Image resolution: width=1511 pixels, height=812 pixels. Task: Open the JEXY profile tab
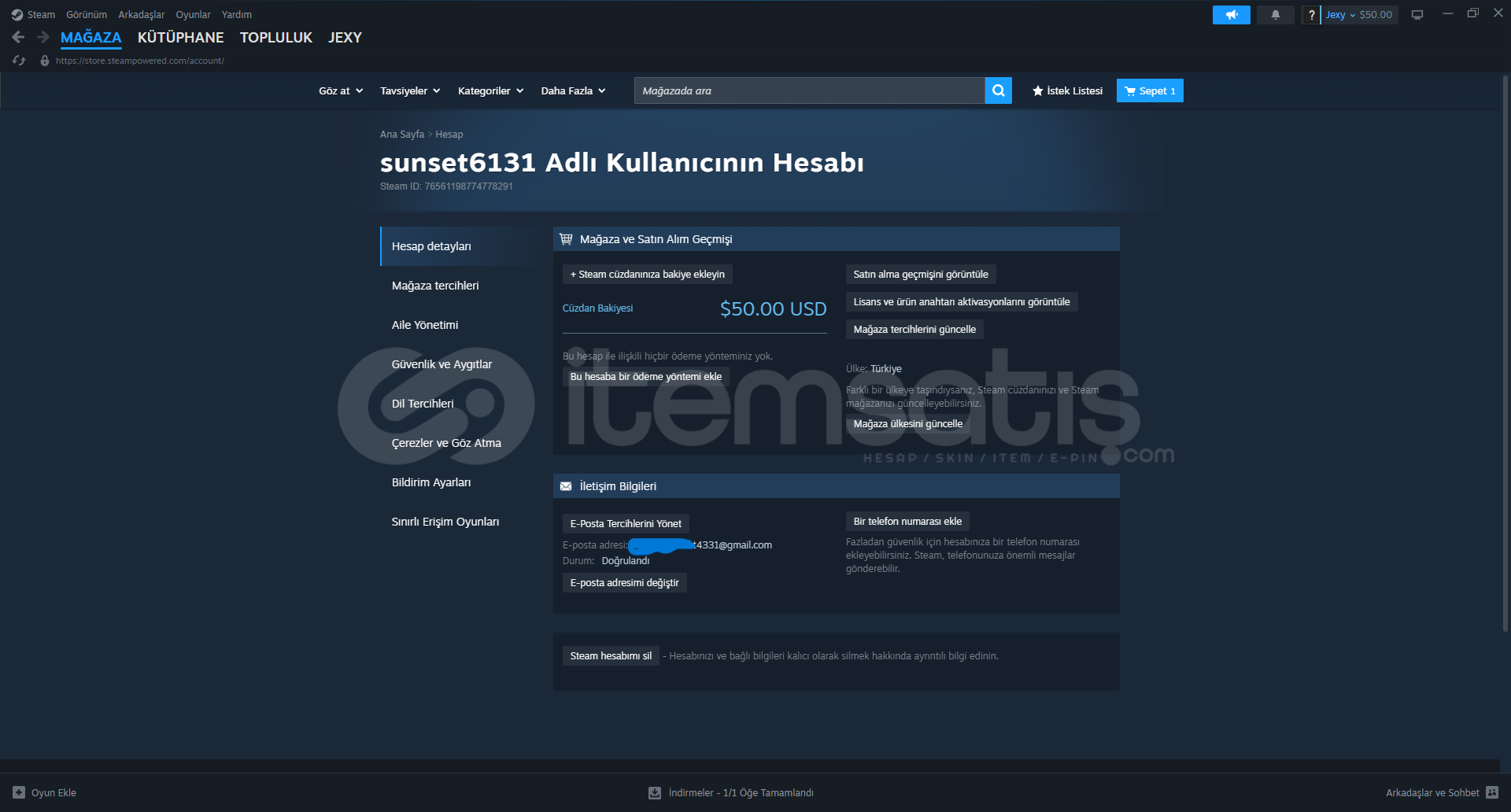345,38
